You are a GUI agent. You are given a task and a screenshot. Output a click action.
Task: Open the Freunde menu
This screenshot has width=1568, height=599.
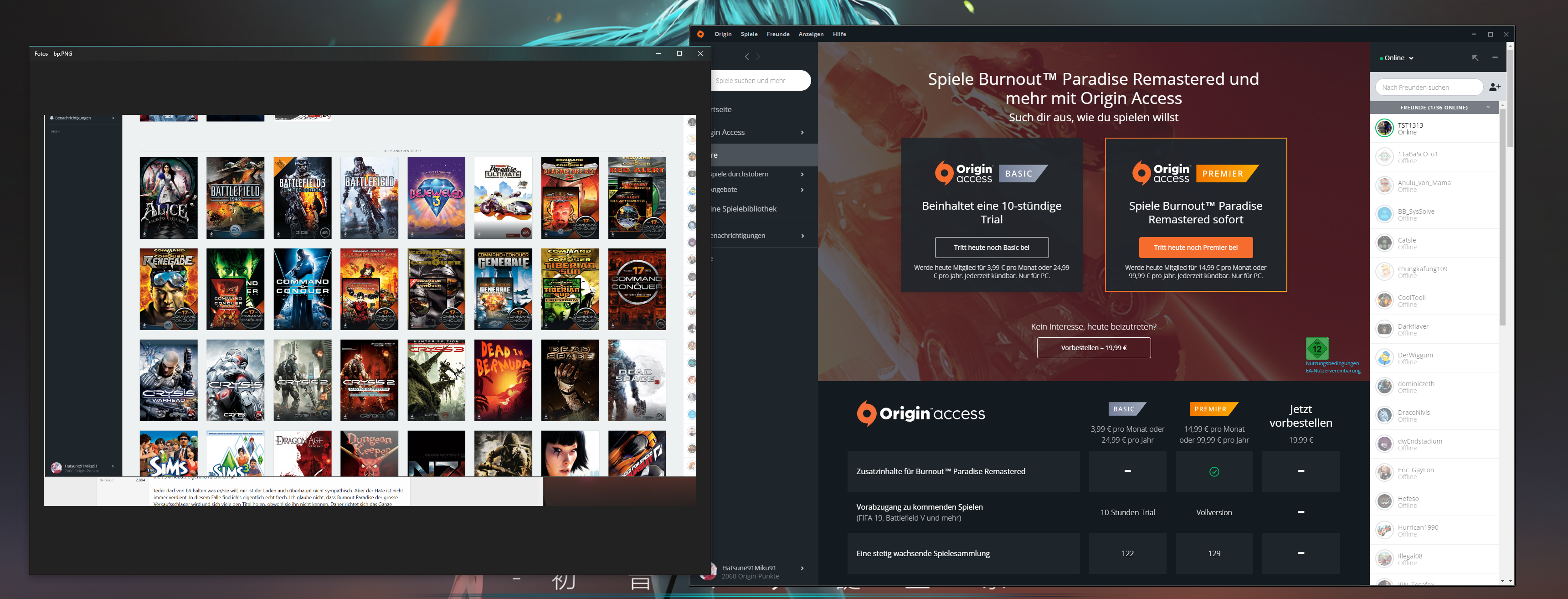coord(778,34)
